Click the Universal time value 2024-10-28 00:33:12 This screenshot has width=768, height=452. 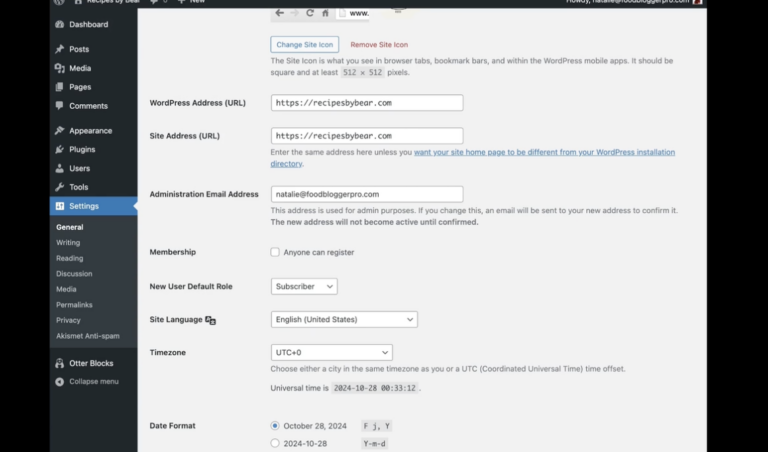[375, 388]
